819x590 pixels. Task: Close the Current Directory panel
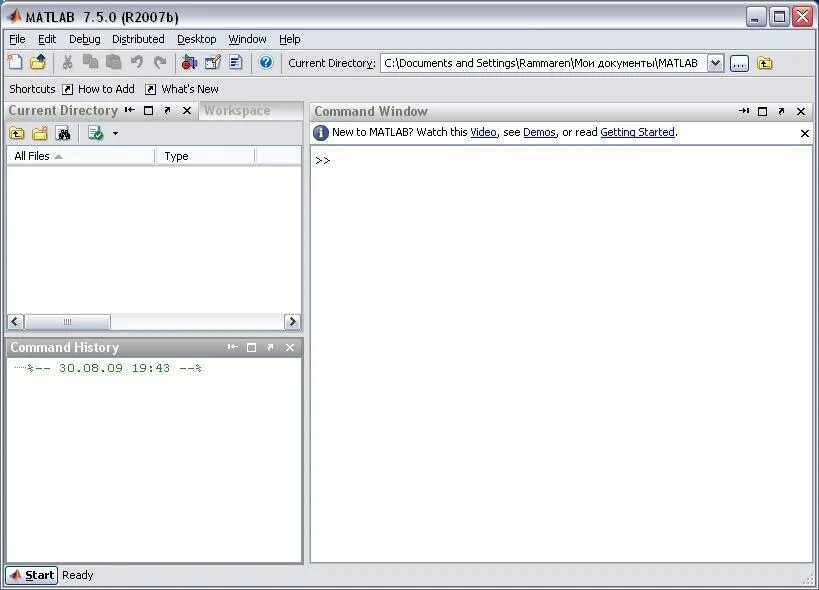tap(187, 111)
